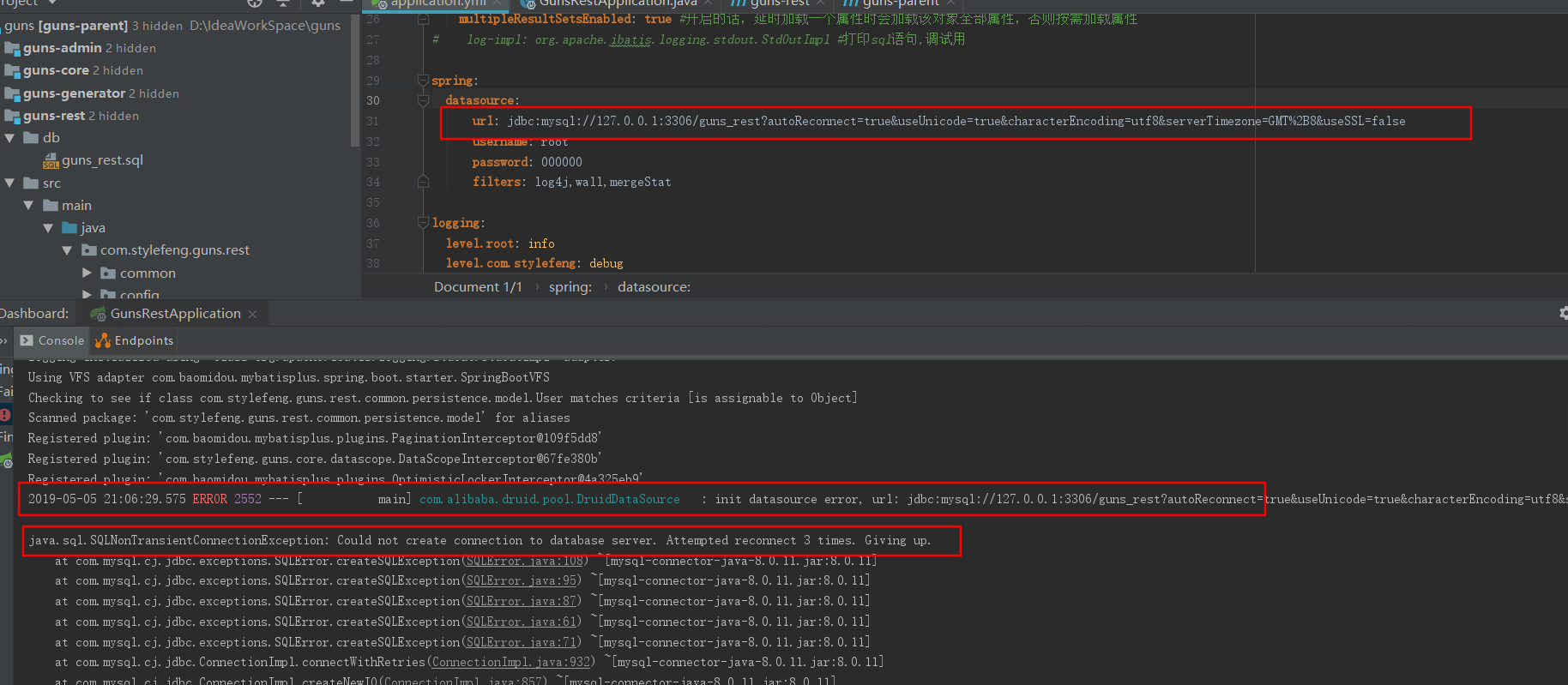Viewport: 1568px width, 685px height.
Task: Expand the common package
Action: tap(87, 273)
